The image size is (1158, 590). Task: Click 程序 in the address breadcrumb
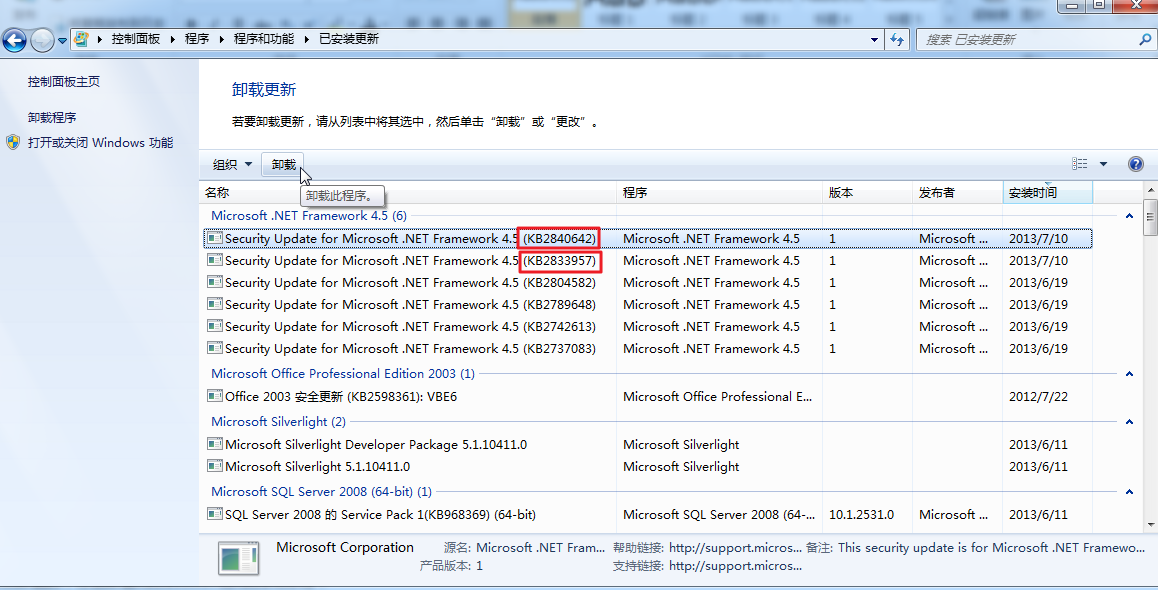[x=197, y=39]
